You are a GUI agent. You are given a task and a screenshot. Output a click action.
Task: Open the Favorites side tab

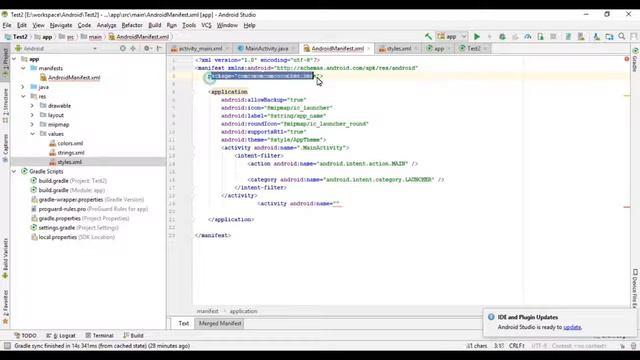coord(5,307)
